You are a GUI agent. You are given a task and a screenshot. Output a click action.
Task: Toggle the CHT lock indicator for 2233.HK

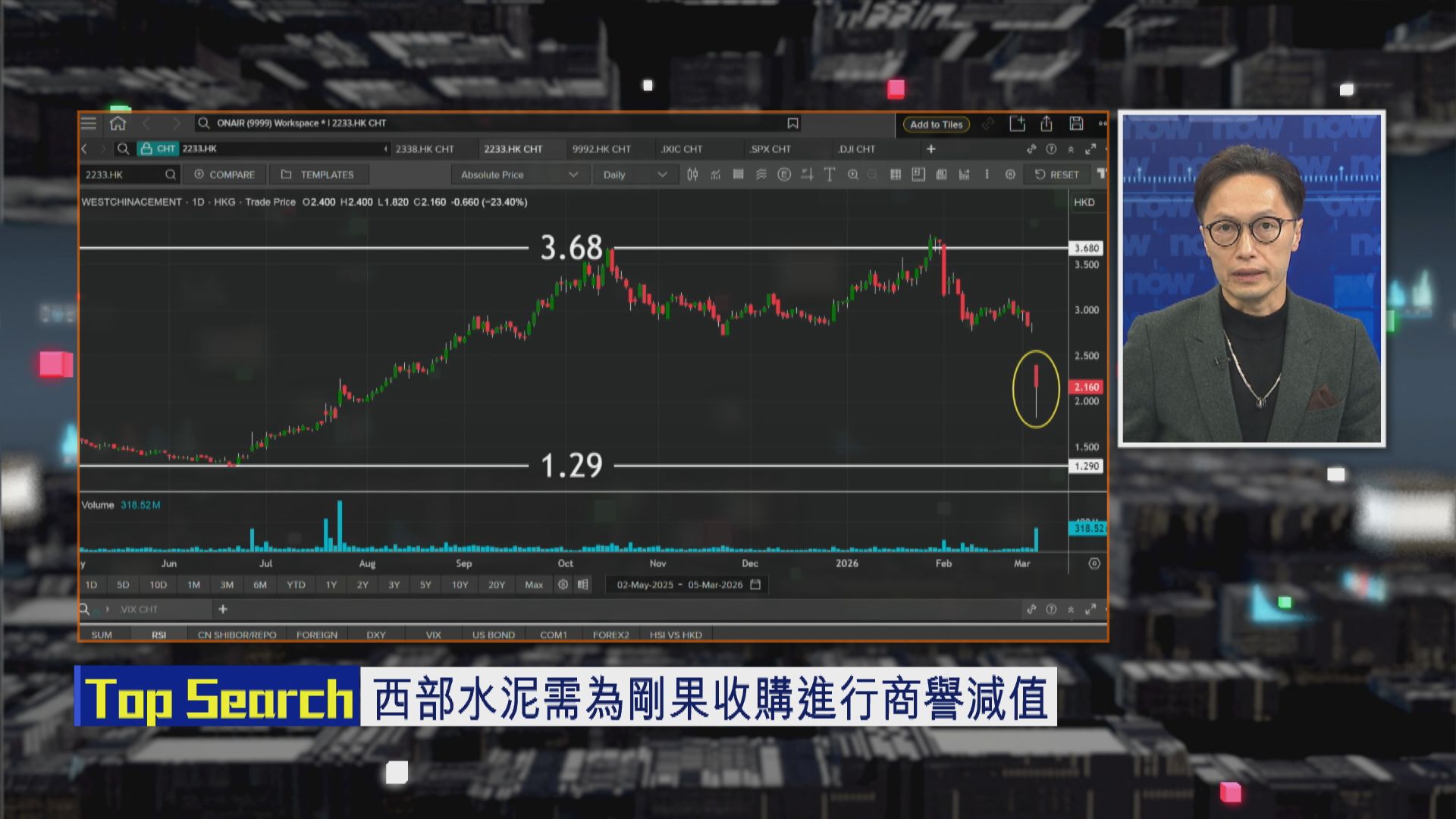[x=158, y=149]
